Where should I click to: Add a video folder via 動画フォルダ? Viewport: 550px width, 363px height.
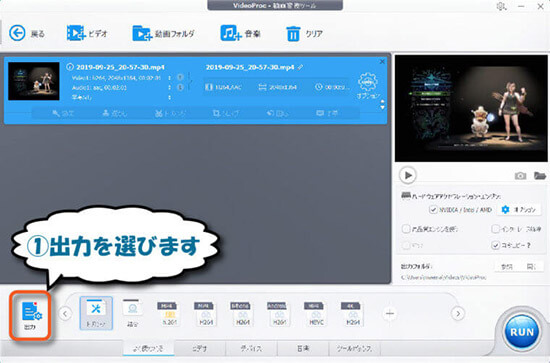[163, 34]
